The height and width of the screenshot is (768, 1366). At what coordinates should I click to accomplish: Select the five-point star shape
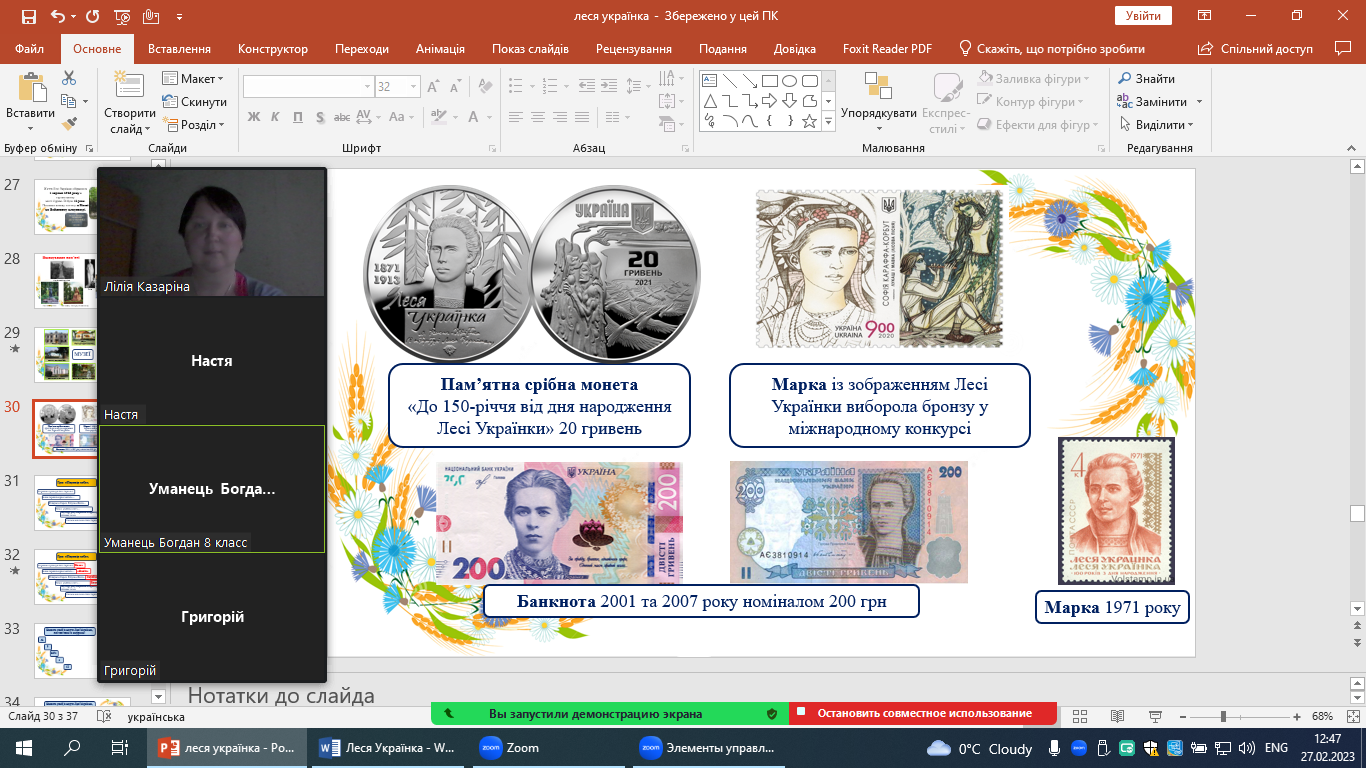point(809,121)
